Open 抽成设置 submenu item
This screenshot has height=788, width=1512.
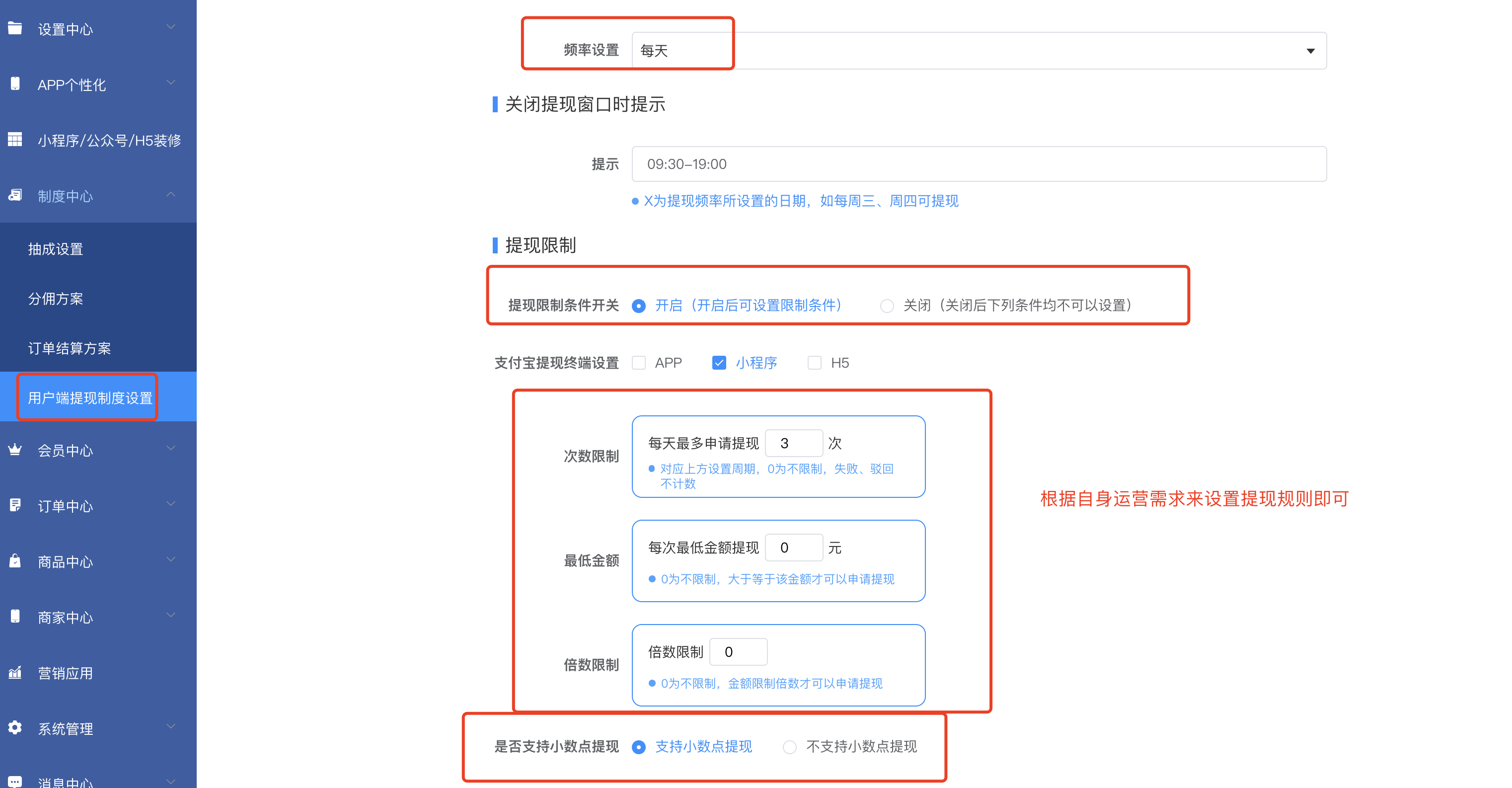pos(98,249)
